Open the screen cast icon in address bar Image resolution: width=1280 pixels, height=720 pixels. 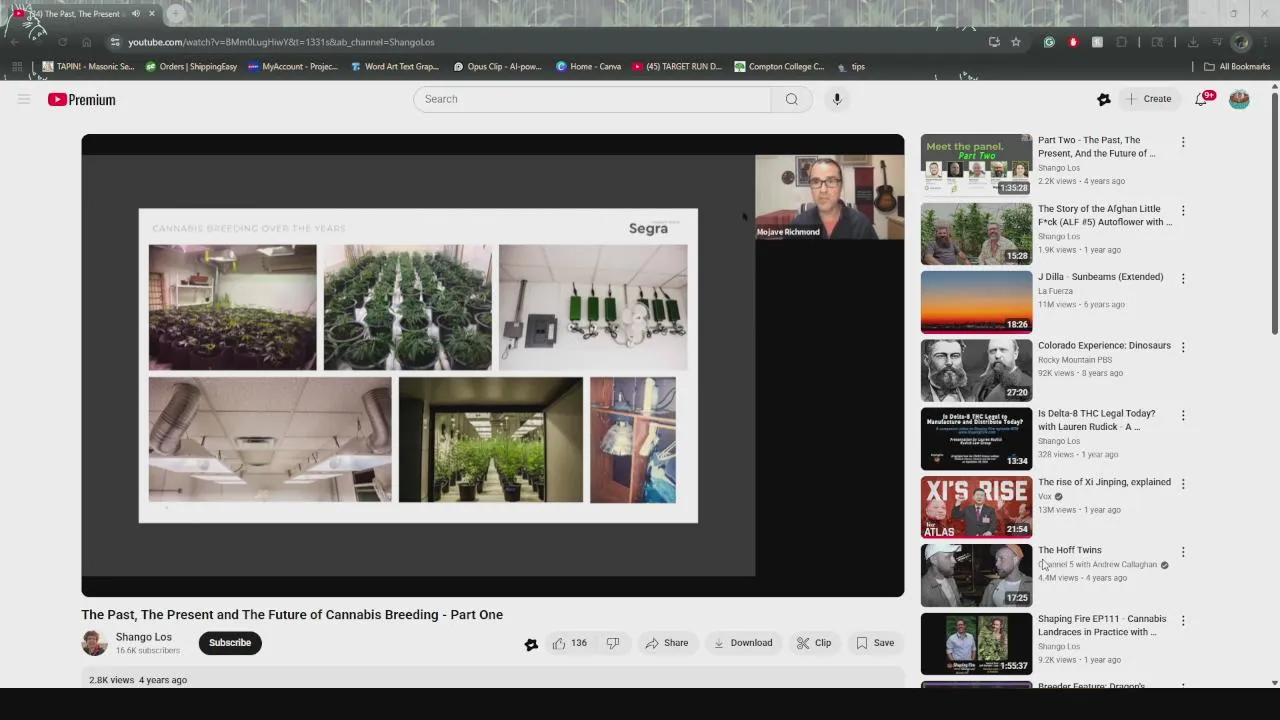click(994, 42)
